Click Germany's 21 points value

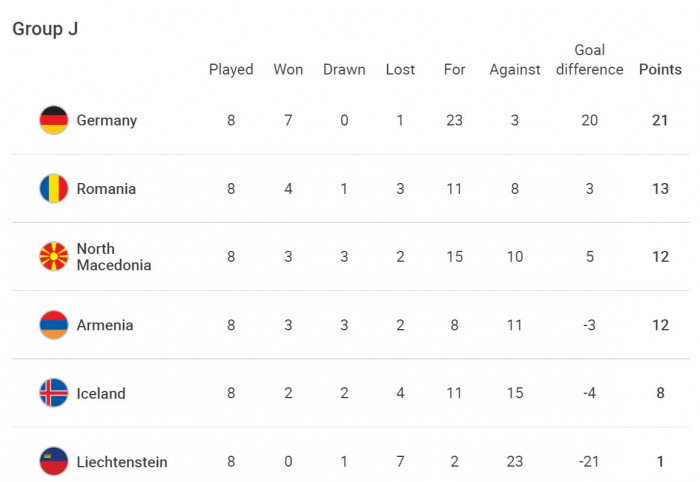point(660,120)
